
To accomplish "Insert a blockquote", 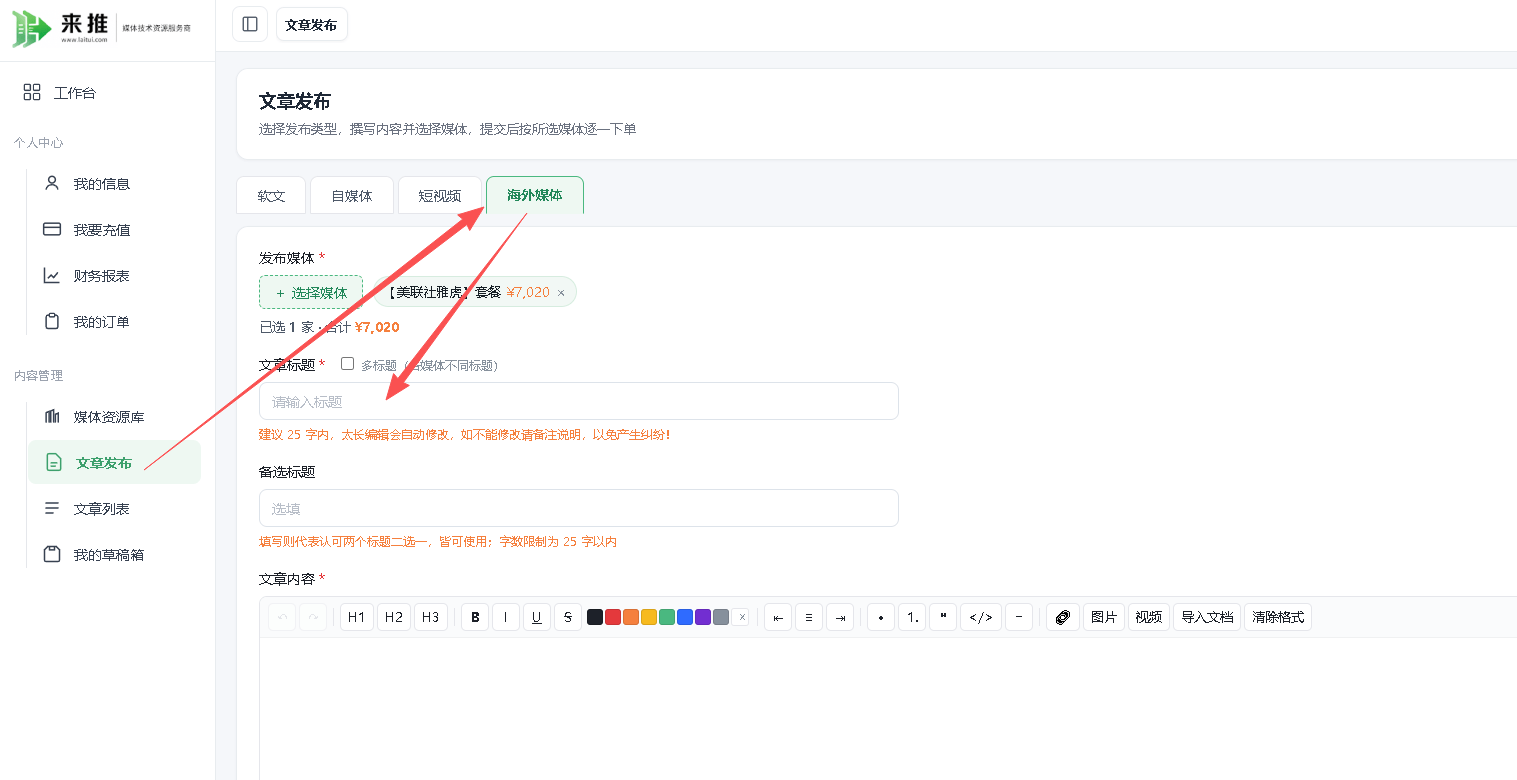I will (x=943, y=617).
